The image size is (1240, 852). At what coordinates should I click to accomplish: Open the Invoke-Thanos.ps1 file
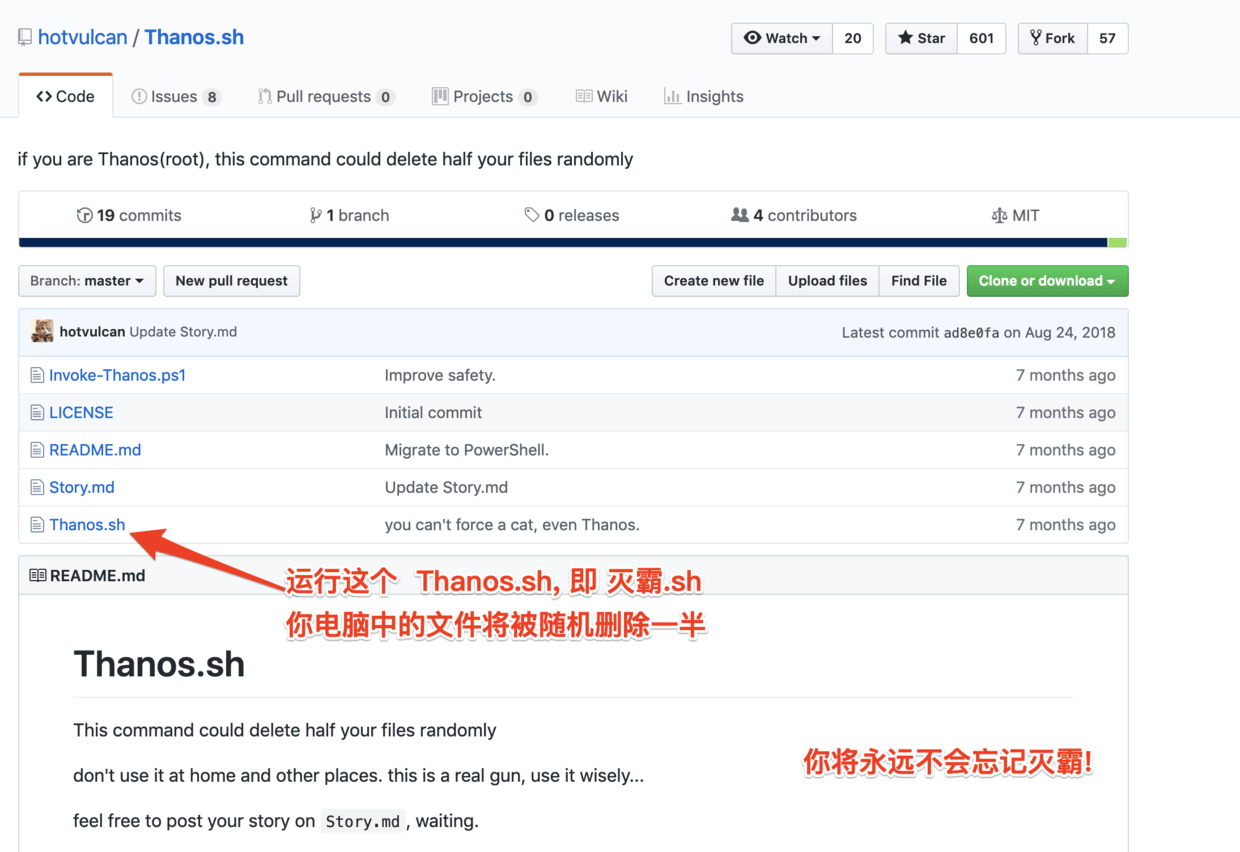[117, 375]
